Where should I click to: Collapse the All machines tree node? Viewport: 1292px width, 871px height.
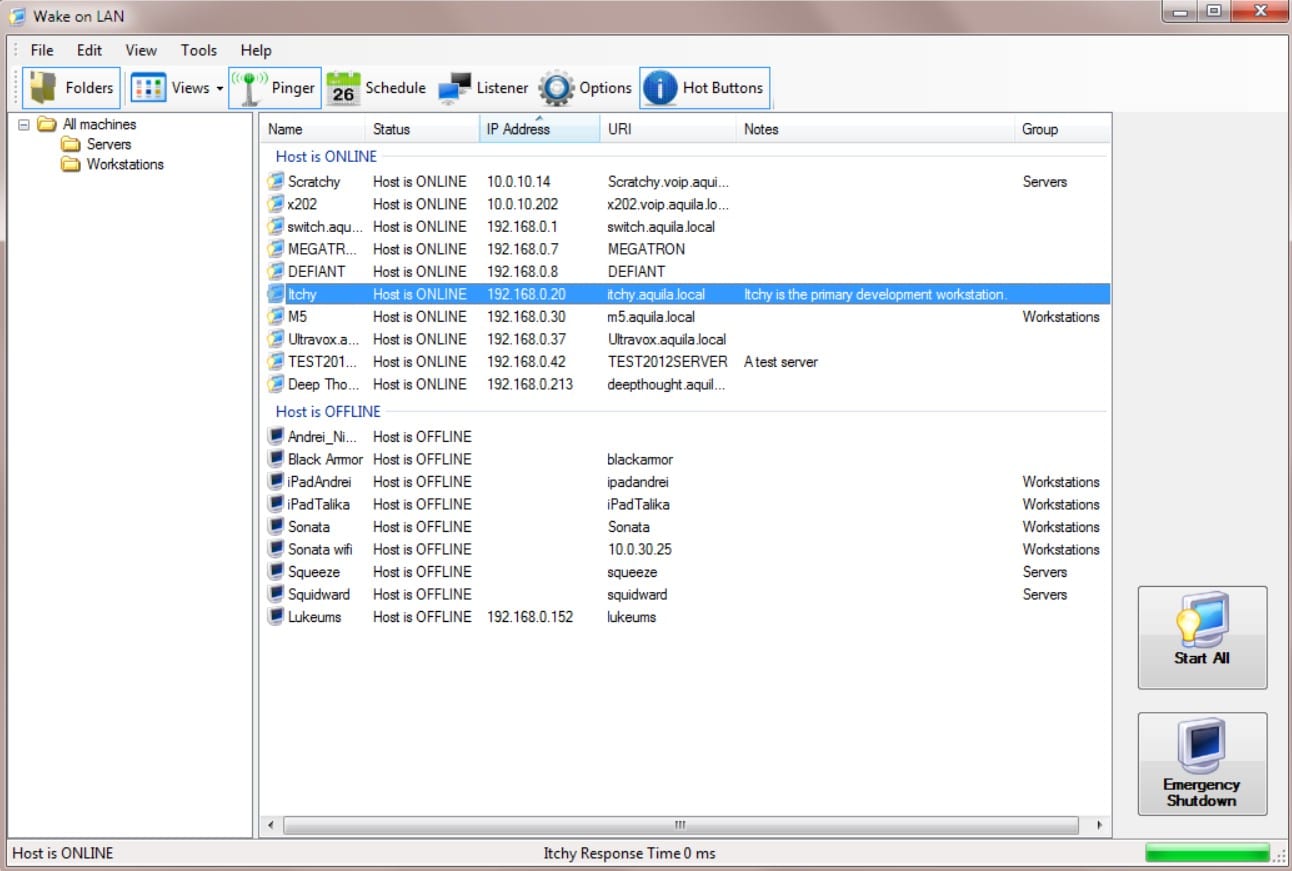[x=25, y=125]
